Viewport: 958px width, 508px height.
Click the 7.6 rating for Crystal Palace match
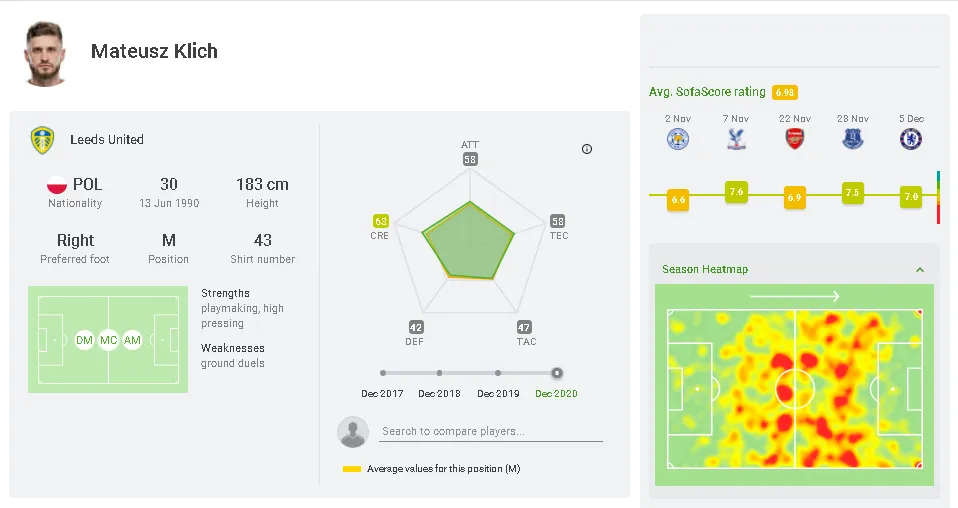737,191
